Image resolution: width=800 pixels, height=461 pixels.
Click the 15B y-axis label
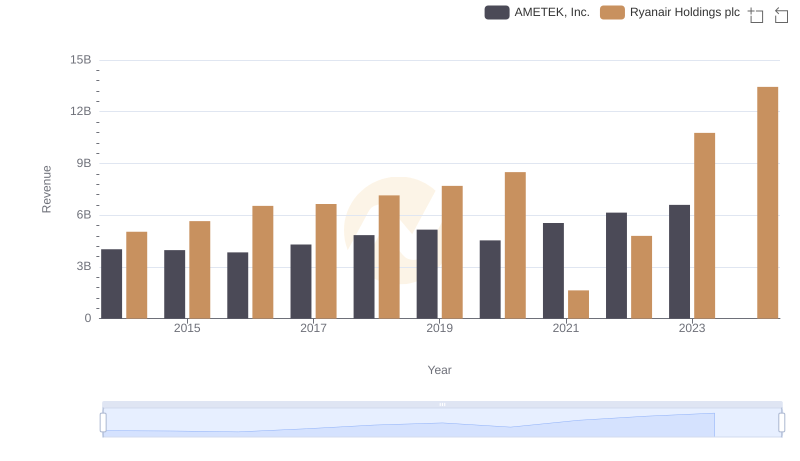point(81,60)
